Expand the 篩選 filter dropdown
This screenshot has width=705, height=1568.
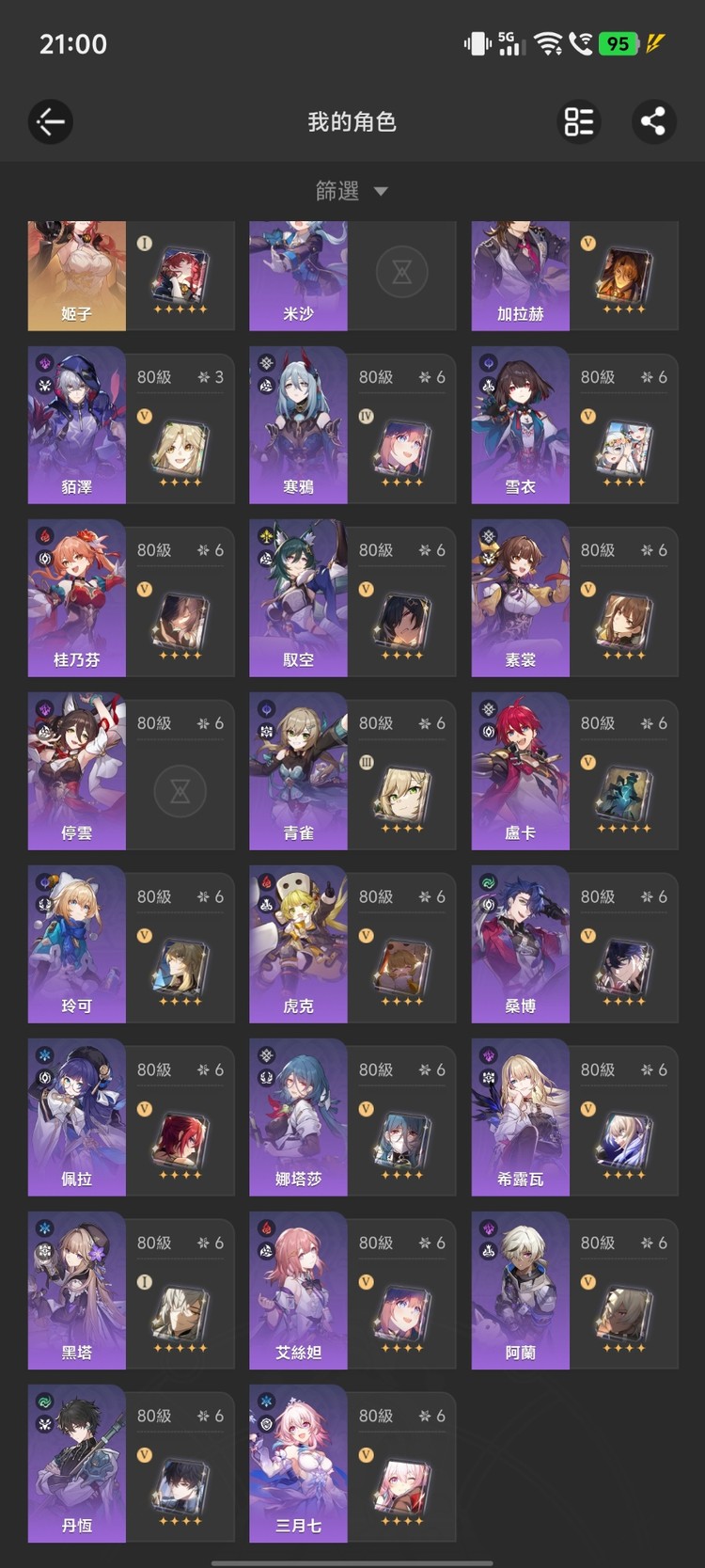pos(352,191)
